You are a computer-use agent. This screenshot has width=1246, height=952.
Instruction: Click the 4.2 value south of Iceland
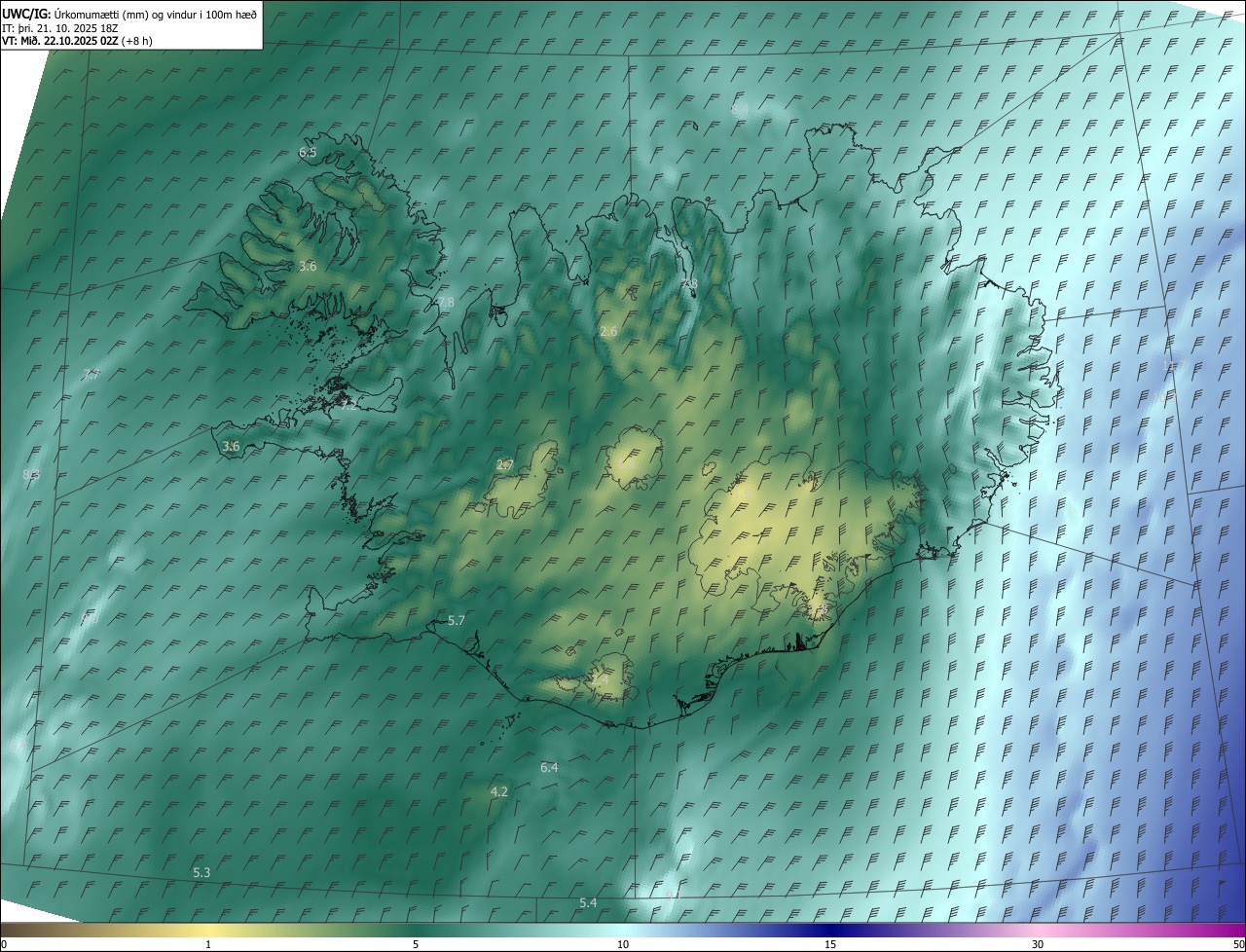pos(499,792)
